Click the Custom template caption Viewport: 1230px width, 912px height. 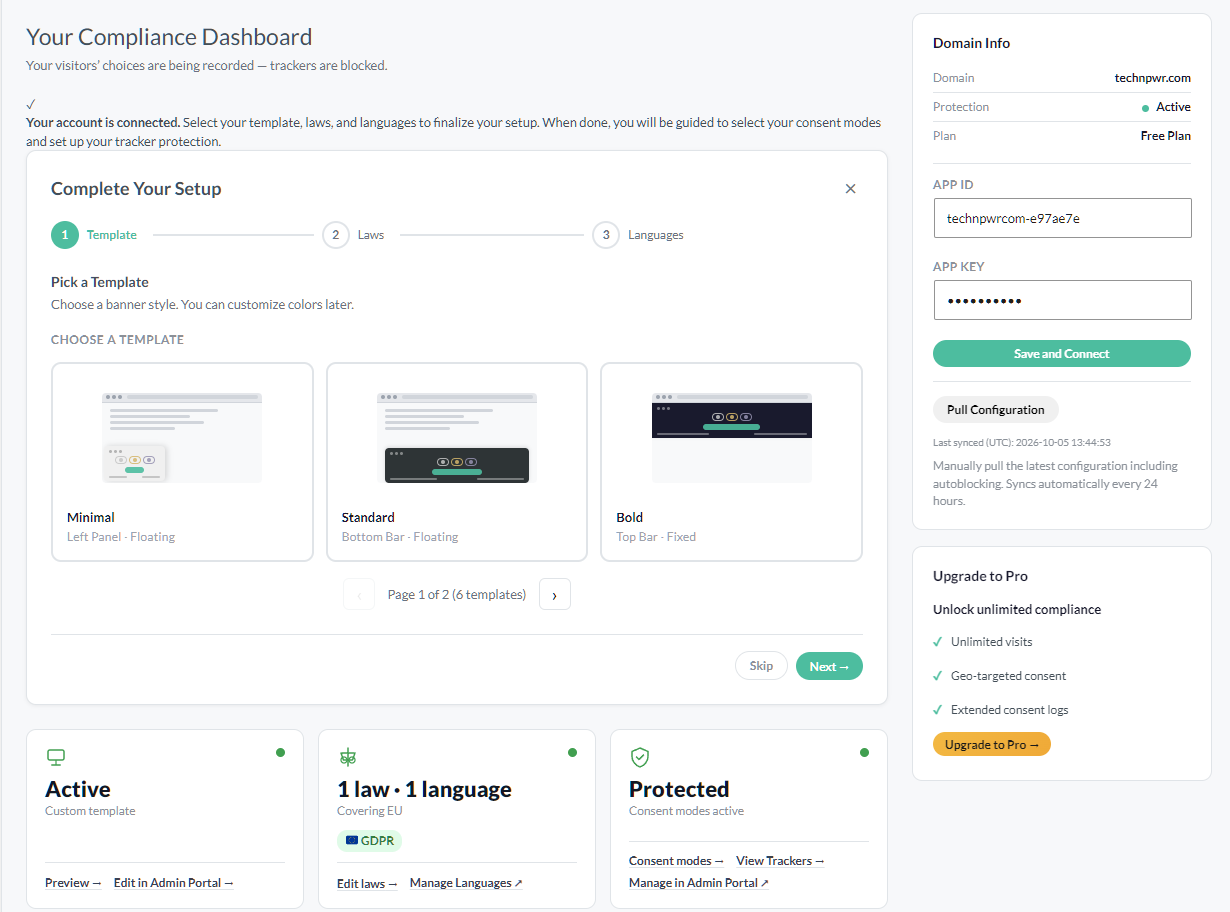point(90,811)
